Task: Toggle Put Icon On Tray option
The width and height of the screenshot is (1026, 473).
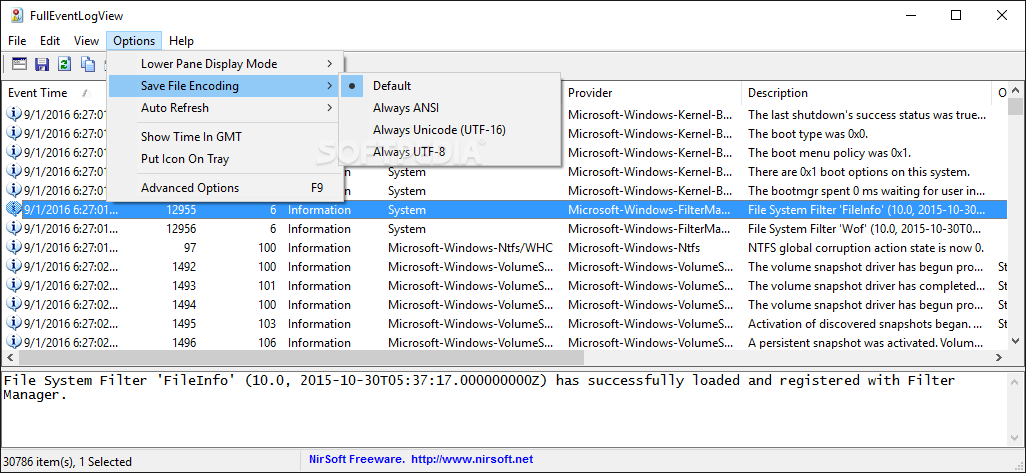Action: [224, 159]
